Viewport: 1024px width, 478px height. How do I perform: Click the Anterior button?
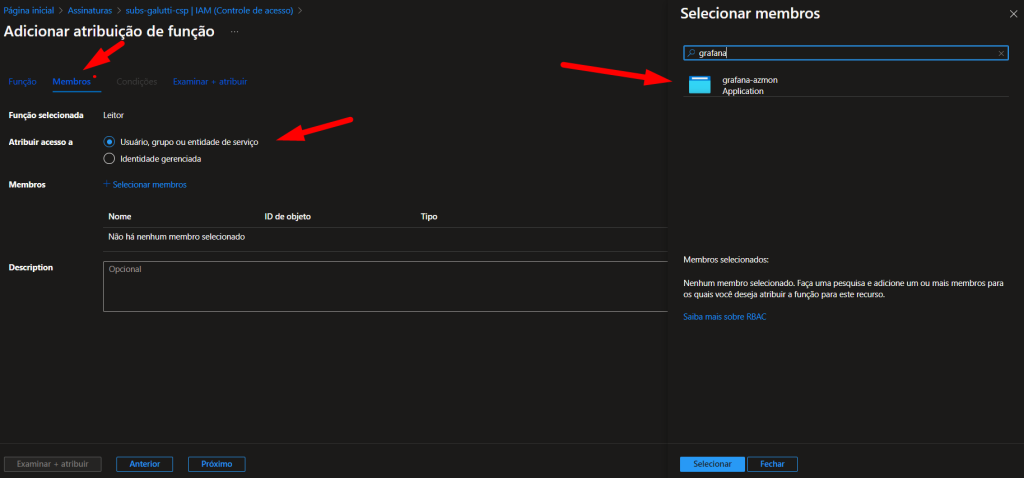pos(144,464)
